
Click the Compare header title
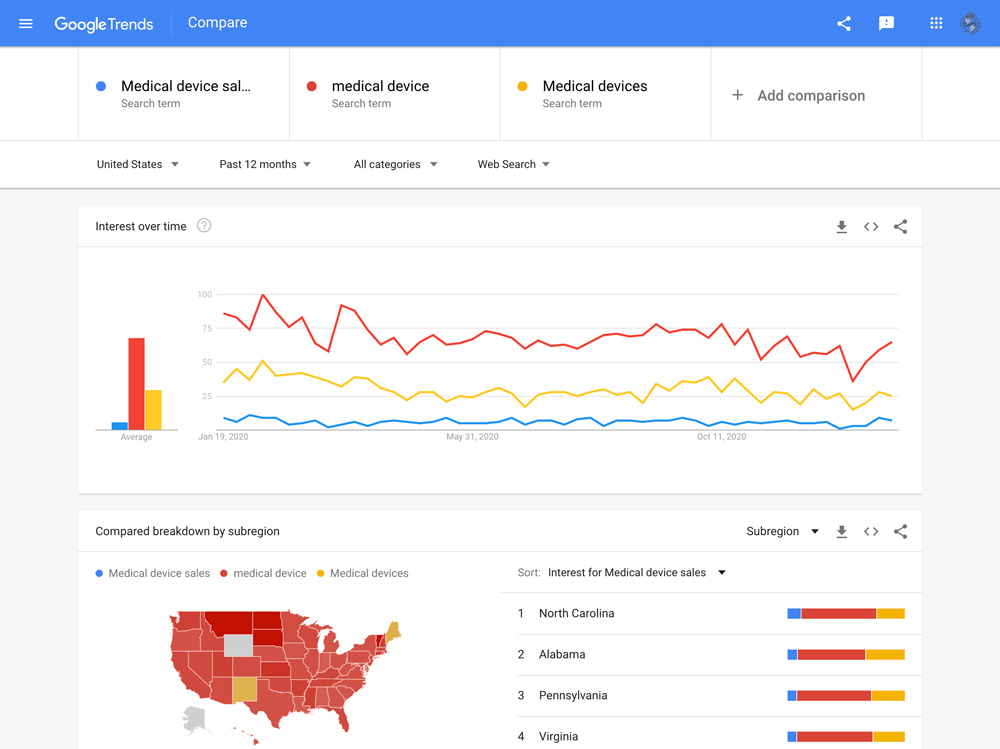[x=217, y=23]
